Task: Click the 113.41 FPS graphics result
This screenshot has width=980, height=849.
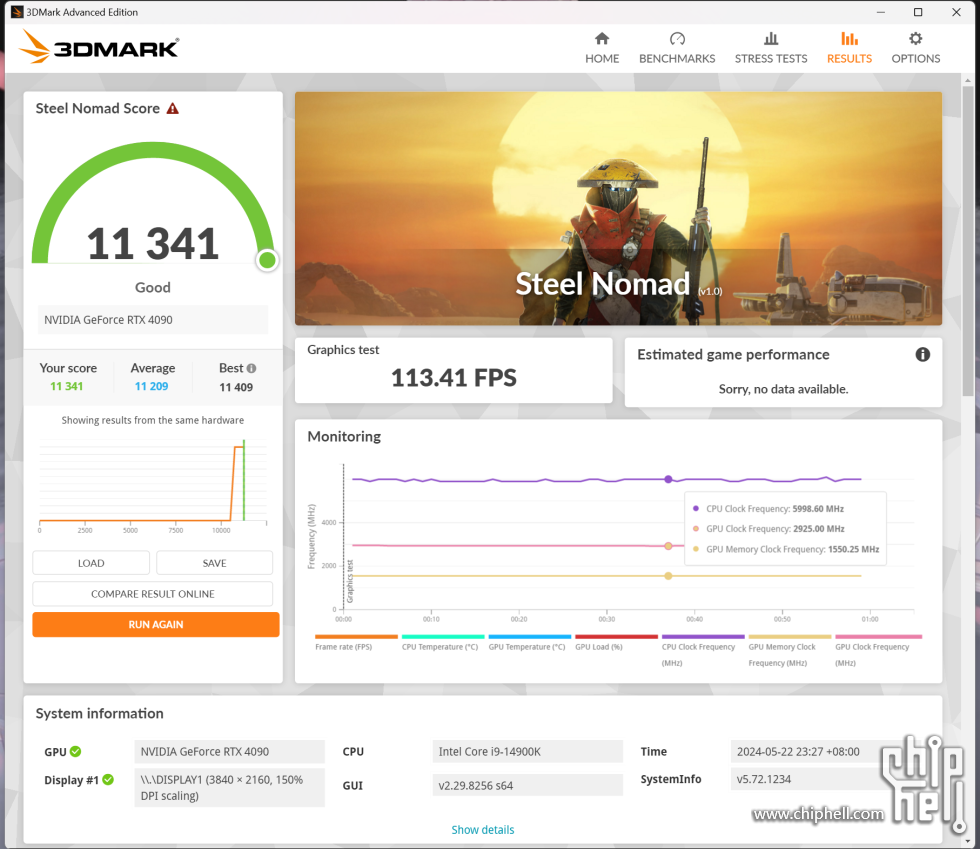Action: pos(454,378)
